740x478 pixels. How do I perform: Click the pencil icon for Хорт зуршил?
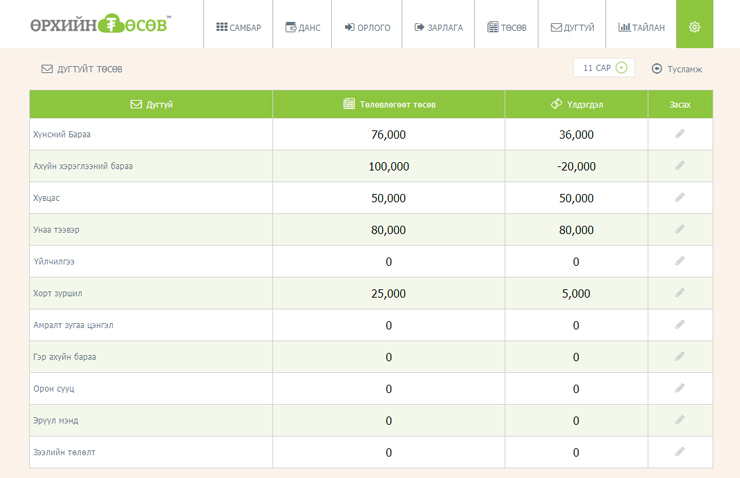[x=680, y=293]
